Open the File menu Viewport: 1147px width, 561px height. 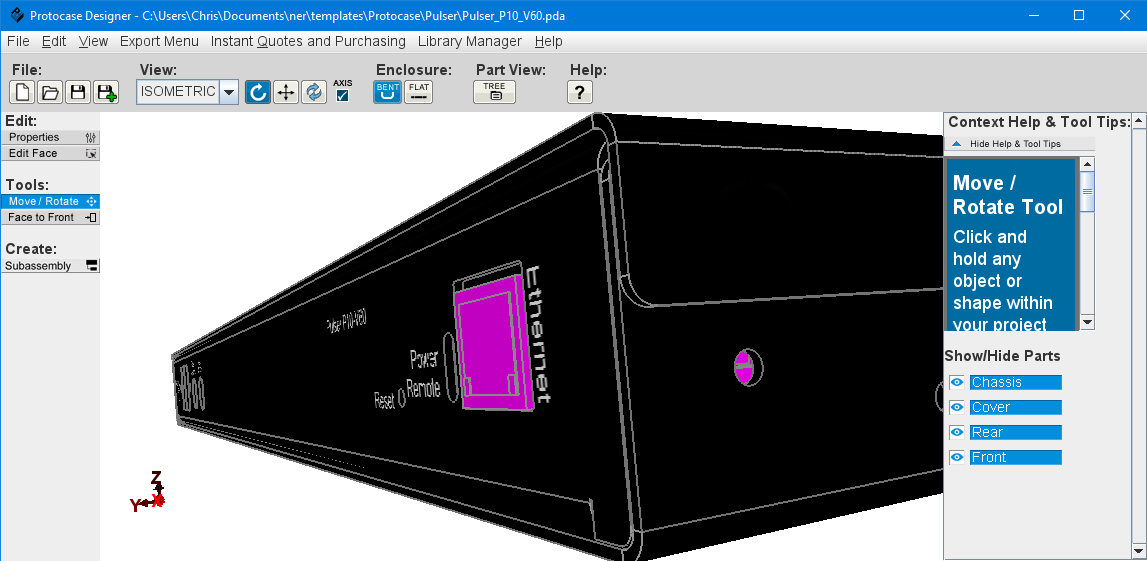[x=18, y=41]
